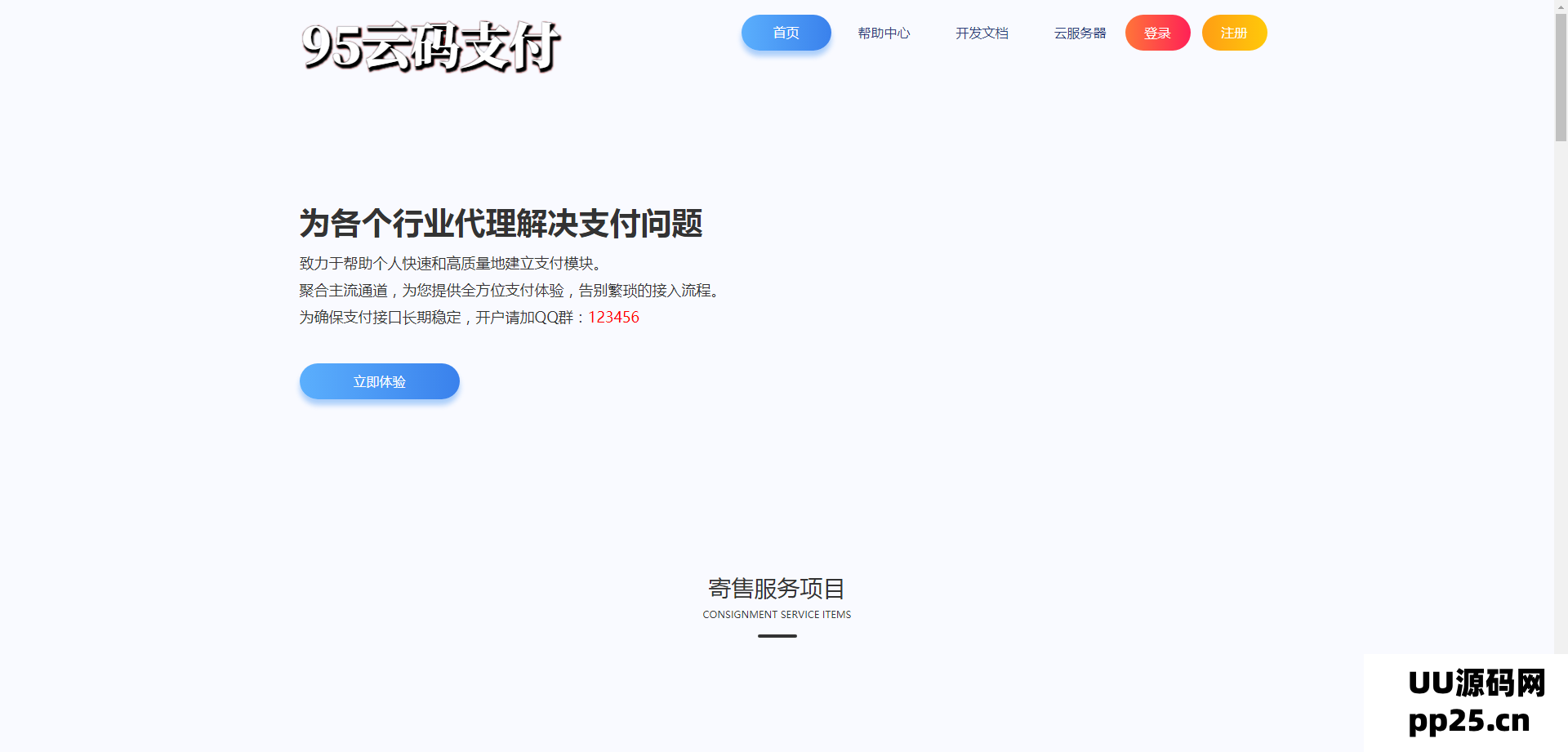1568x752 pixels.
Task: Click the main headline 为各个行业代理解决支付问题
Action: tap(501, 223)
